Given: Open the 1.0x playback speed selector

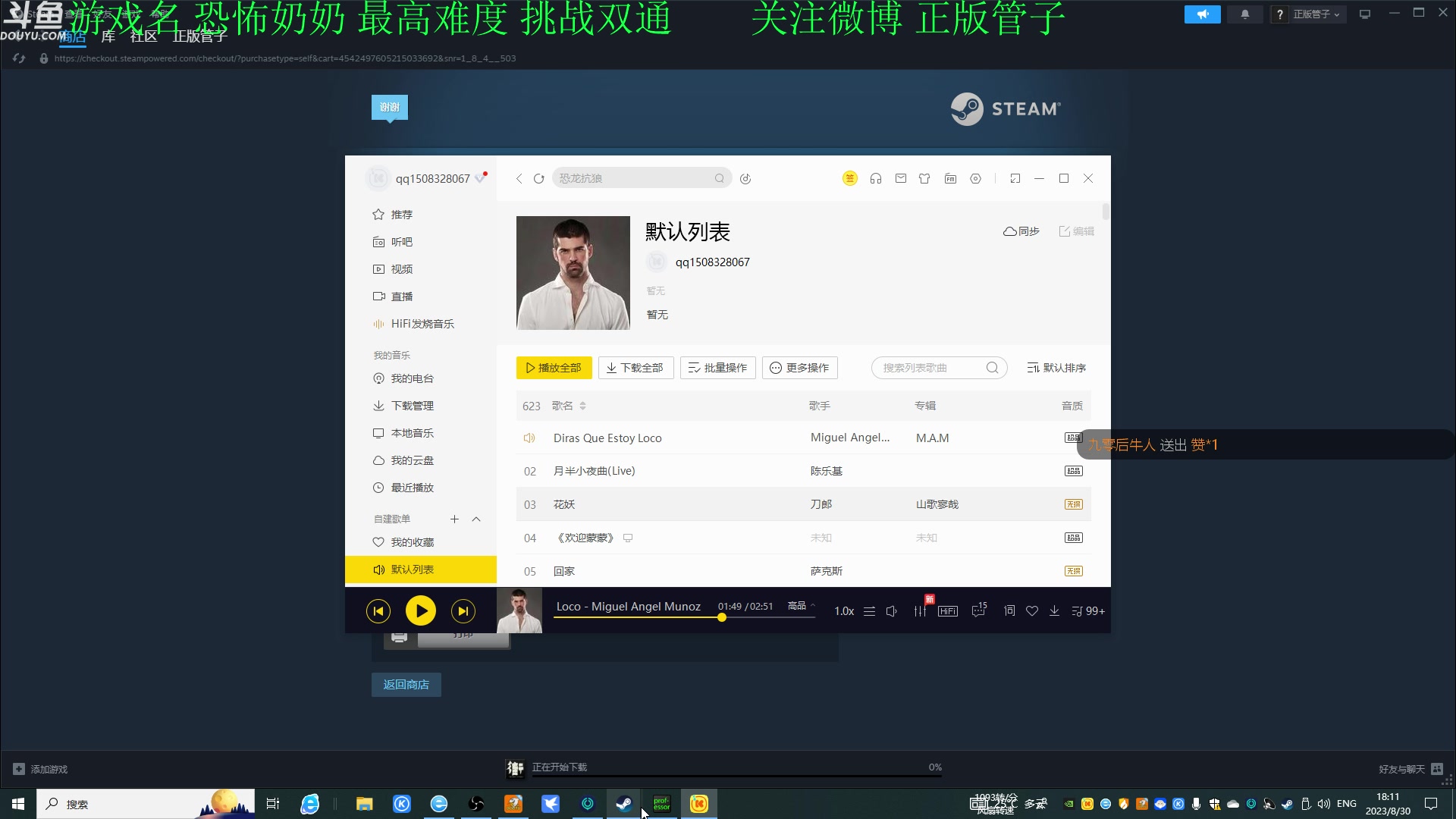Looking at the screenshot, I should click(x=844, y=610).
